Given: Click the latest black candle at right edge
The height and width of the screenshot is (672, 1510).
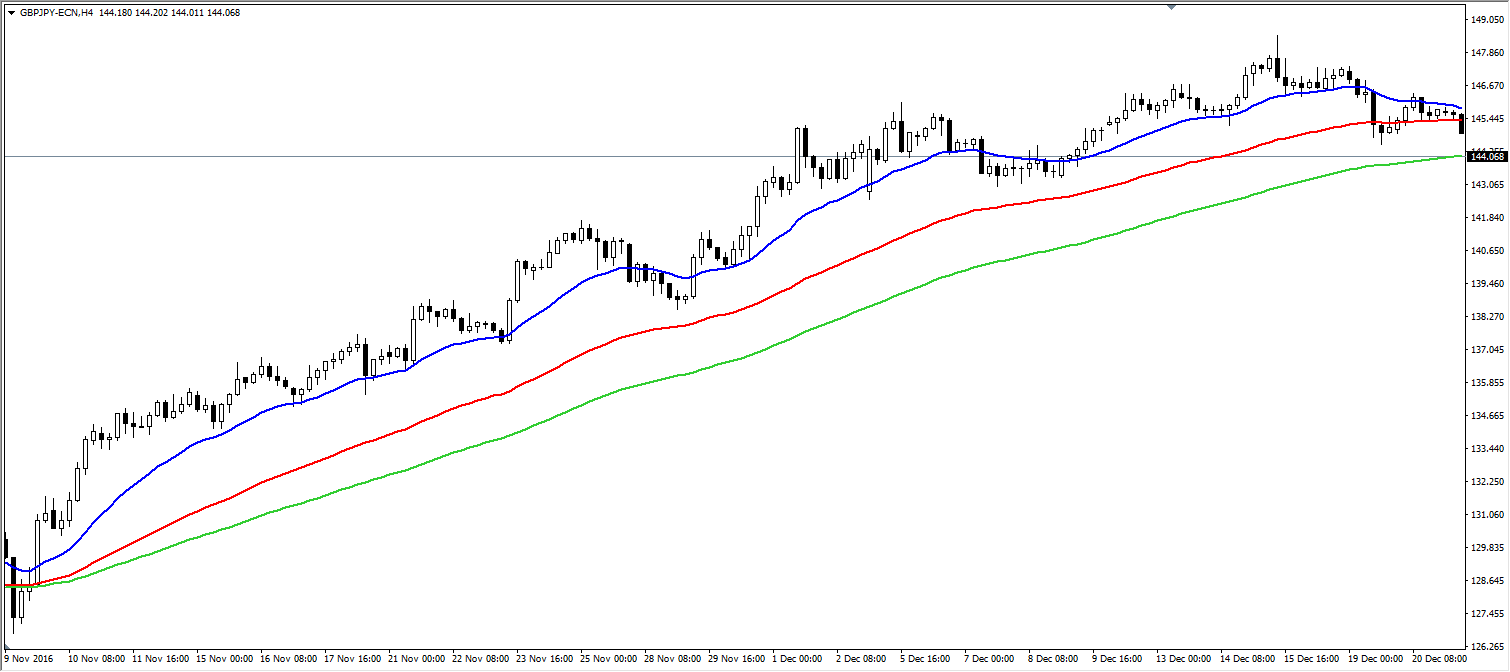Looking at the screenshot, I should (1462, 124).
